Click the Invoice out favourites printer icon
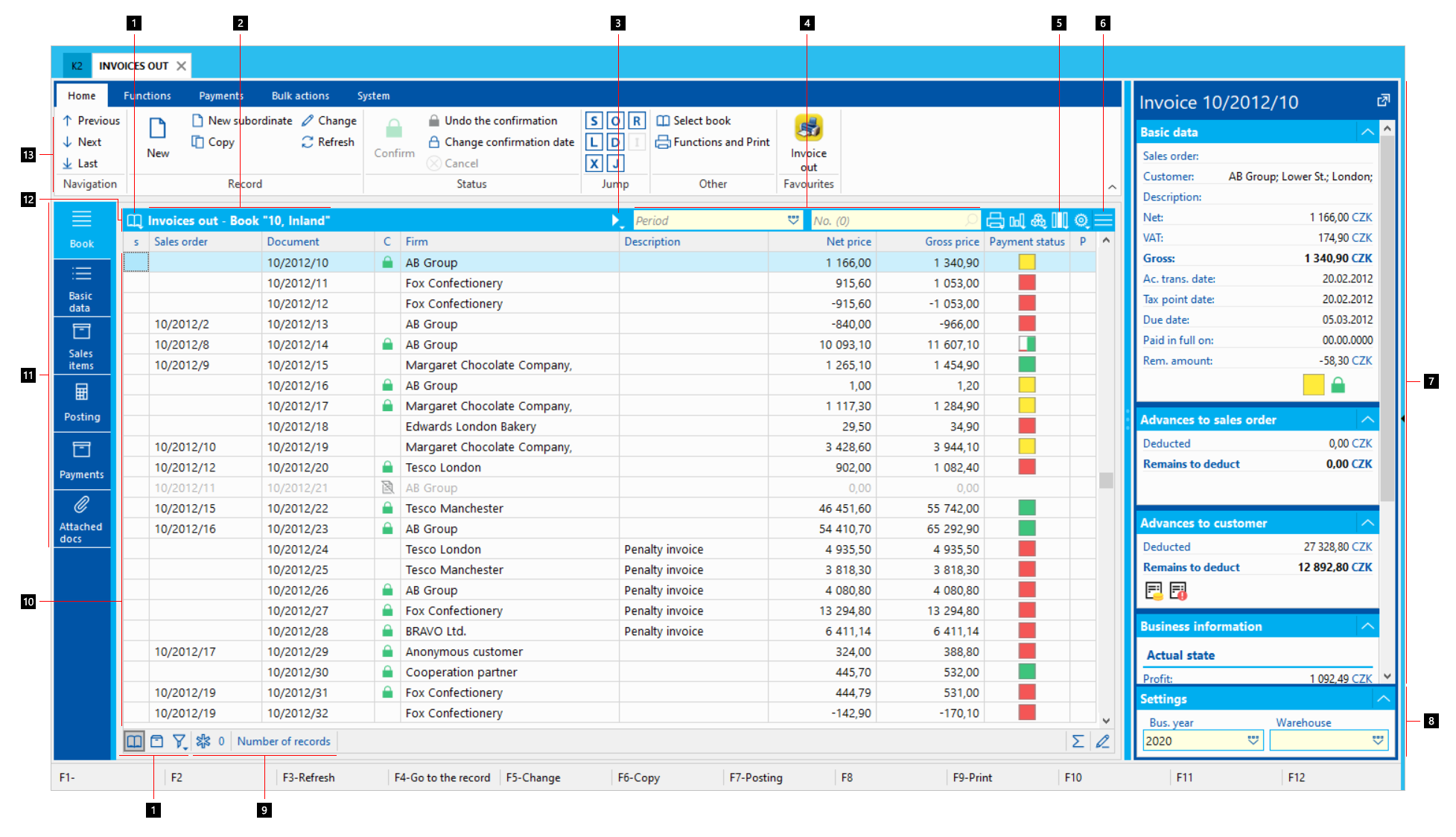This screenshot has width=1456, height=837. click(x=808, y=129)
